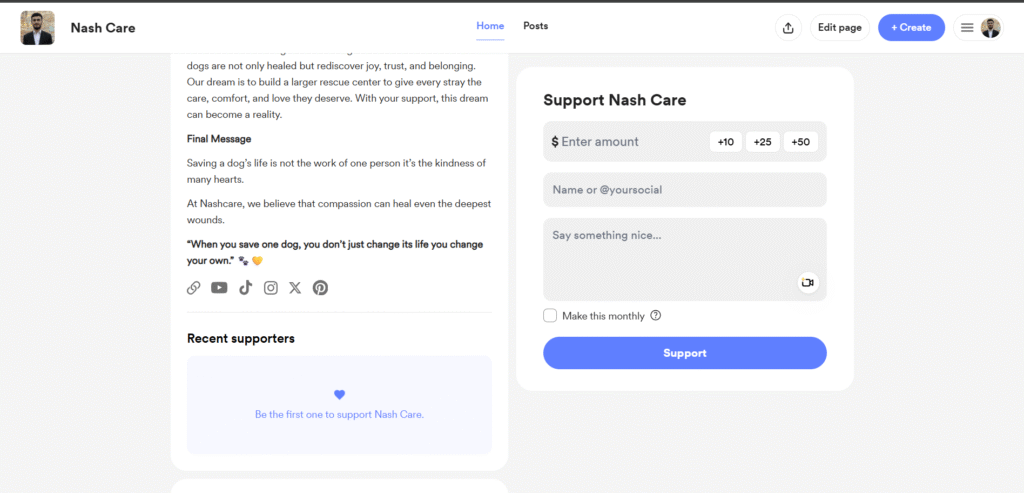The image size is (1024, 493).
Task: Select the Home tab
Action: pos(490,26)
